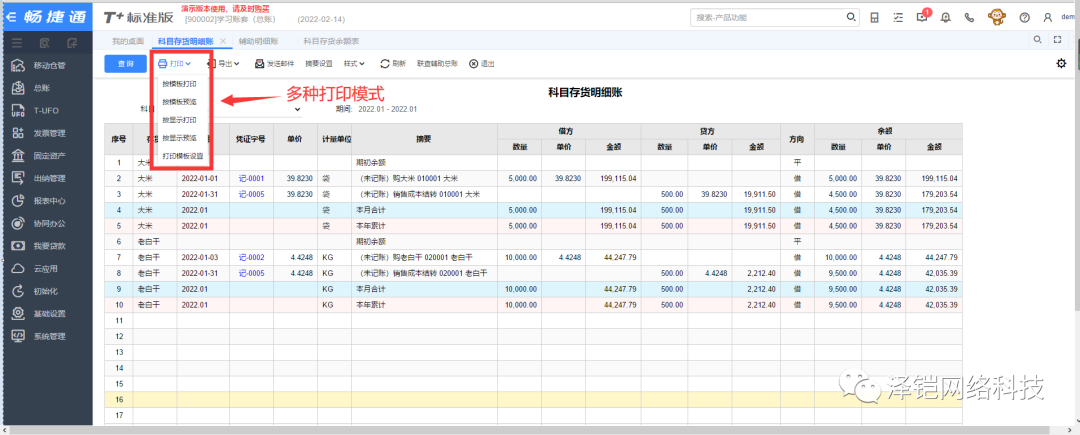Expand the 导出 export dropdown
The width and height of the screenshot is (1080, 435).
tap(224, 63)
